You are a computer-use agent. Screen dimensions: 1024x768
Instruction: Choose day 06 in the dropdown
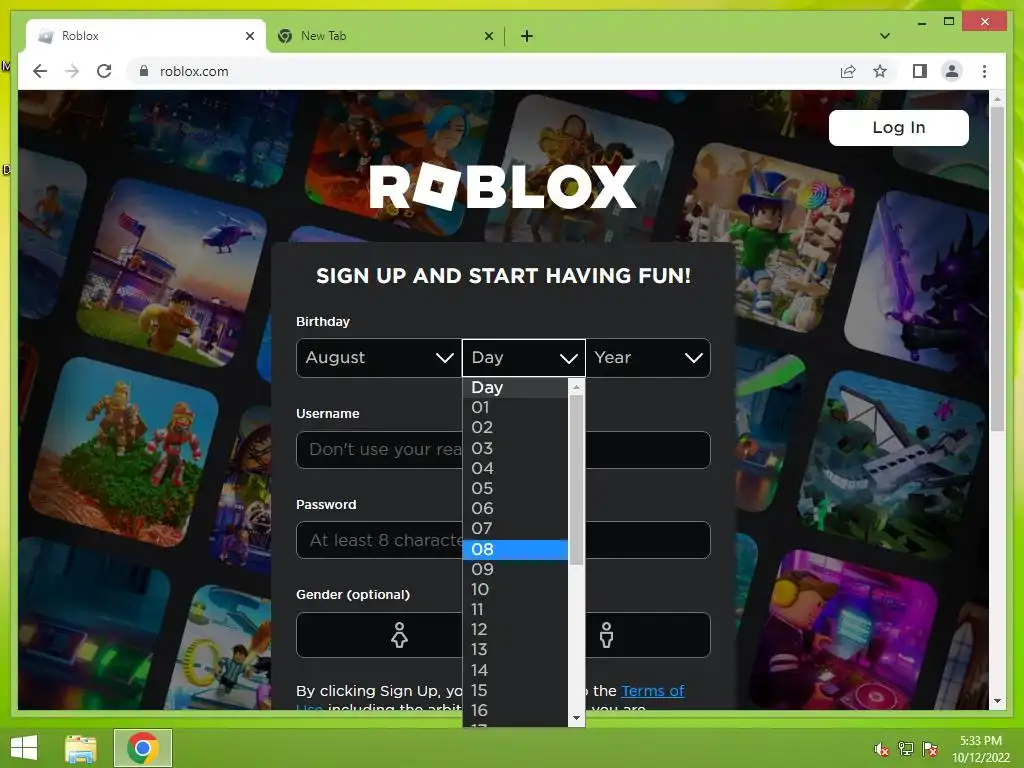point(515,508)
